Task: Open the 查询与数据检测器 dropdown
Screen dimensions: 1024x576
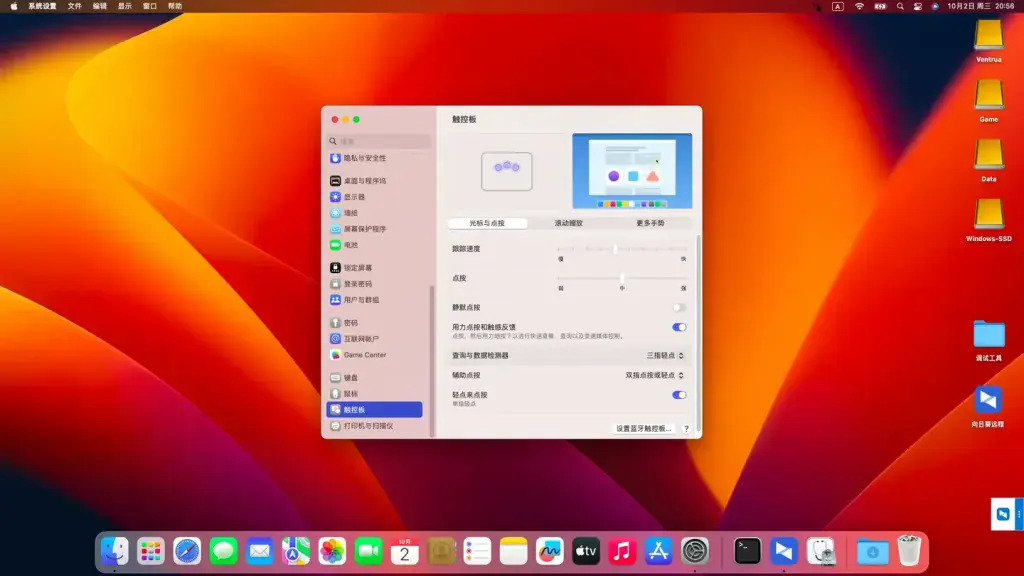Action: (x=665, y=356)
